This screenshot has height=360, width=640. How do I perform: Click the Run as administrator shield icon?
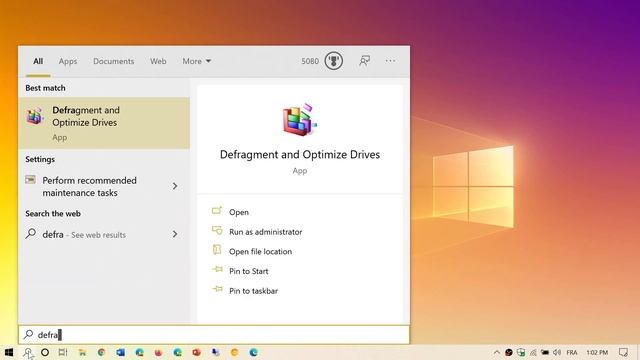coord(217,231)
